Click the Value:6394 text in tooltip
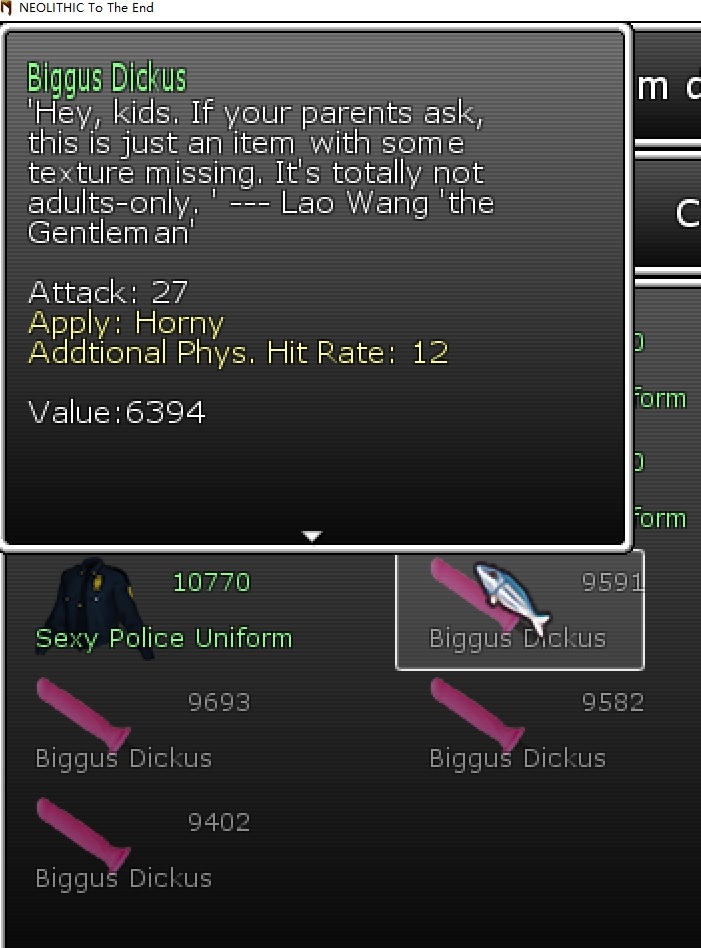This screenshot has width=701, height=948. [117, 412]
